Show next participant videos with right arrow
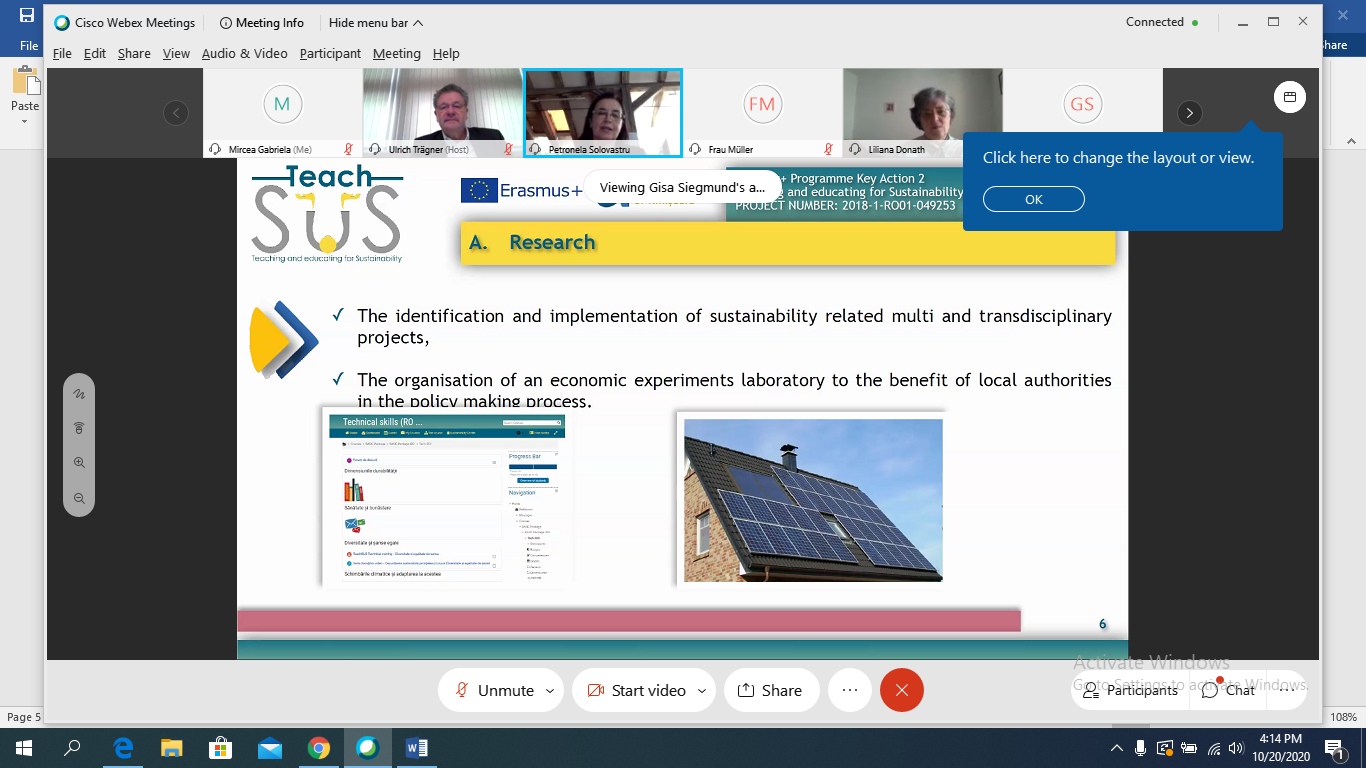Image resolution: width=1366 pixels, height=768 pixels. [1189, 113]
